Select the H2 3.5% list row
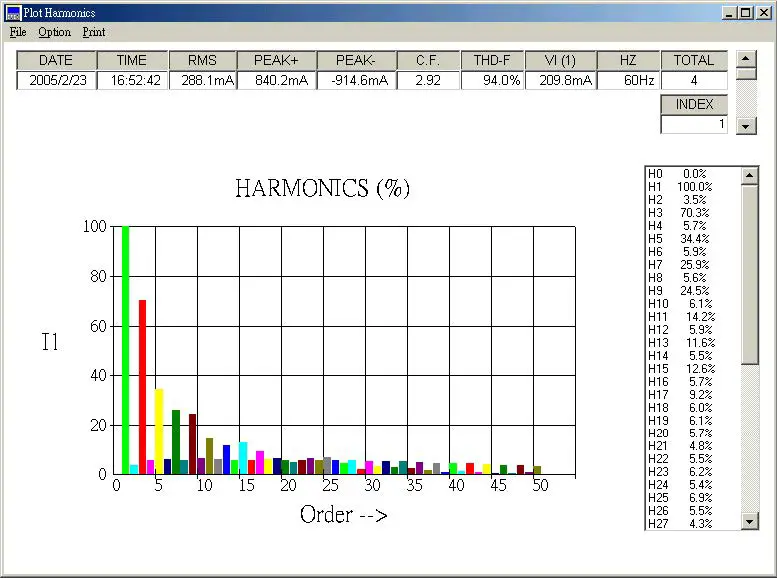 [x=693, y=200]
